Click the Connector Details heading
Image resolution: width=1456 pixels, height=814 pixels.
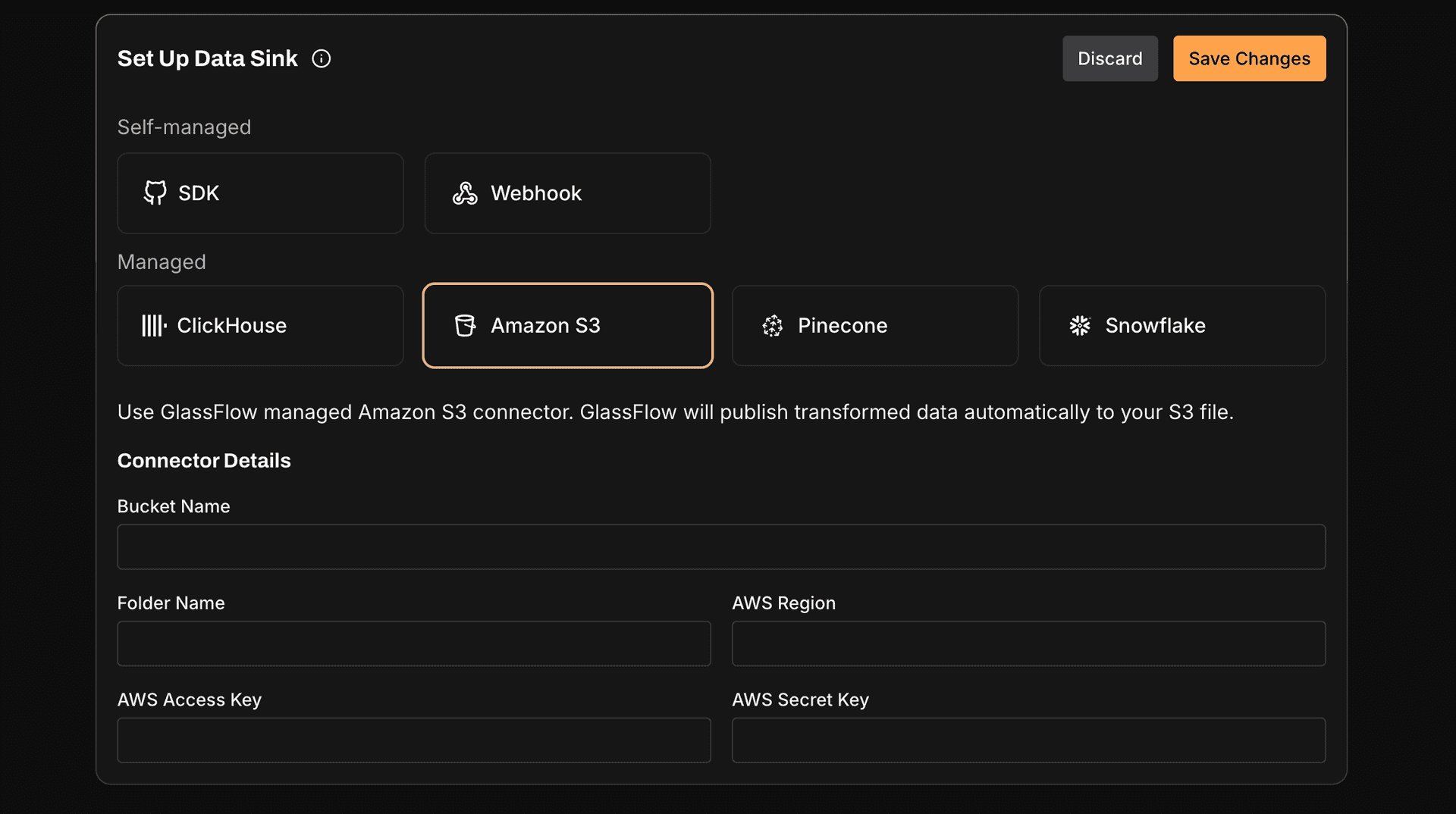[204, 461]
